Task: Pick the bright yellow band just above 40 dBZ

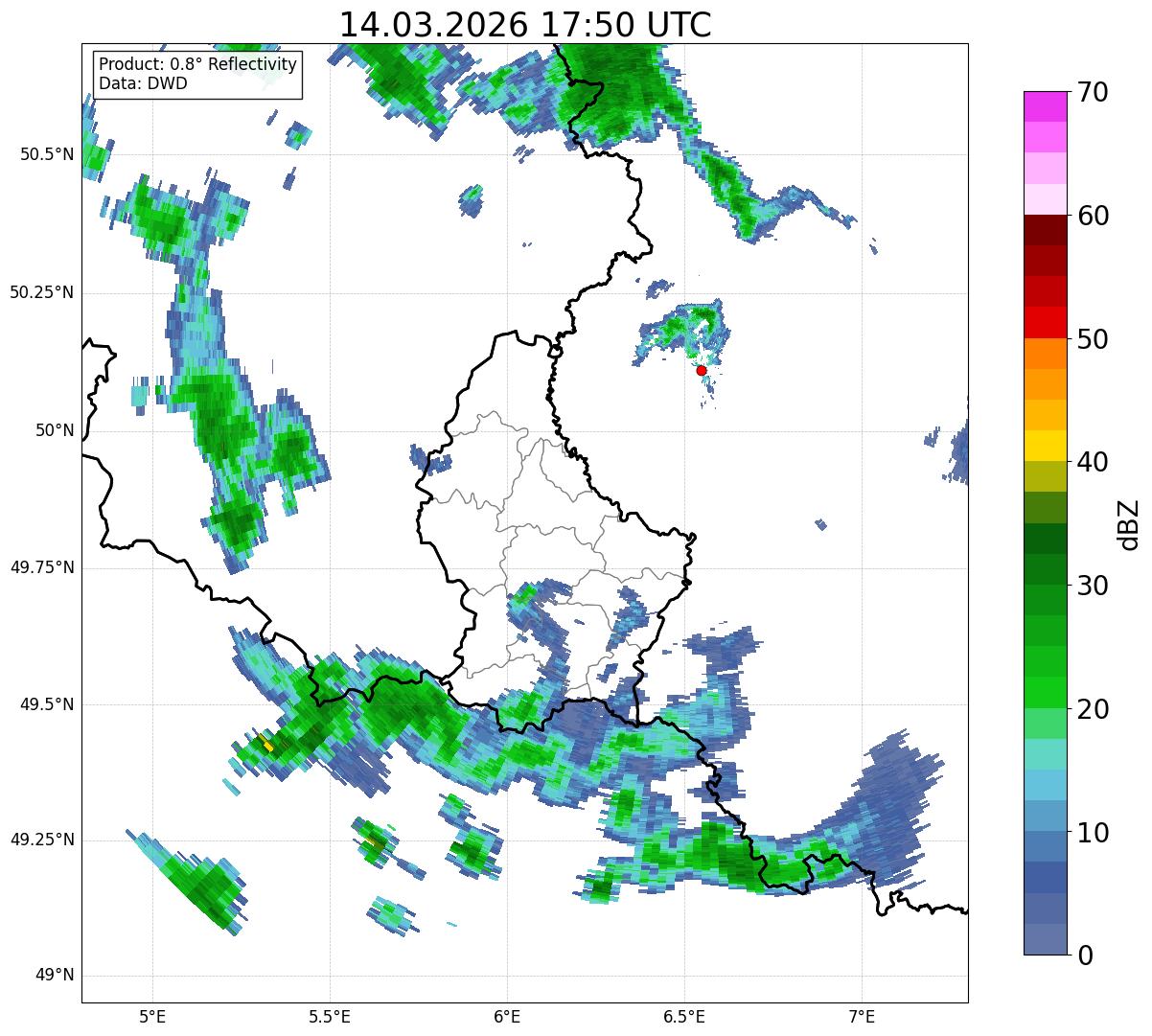Action: pyautogui.click(x=1045, y=446)
